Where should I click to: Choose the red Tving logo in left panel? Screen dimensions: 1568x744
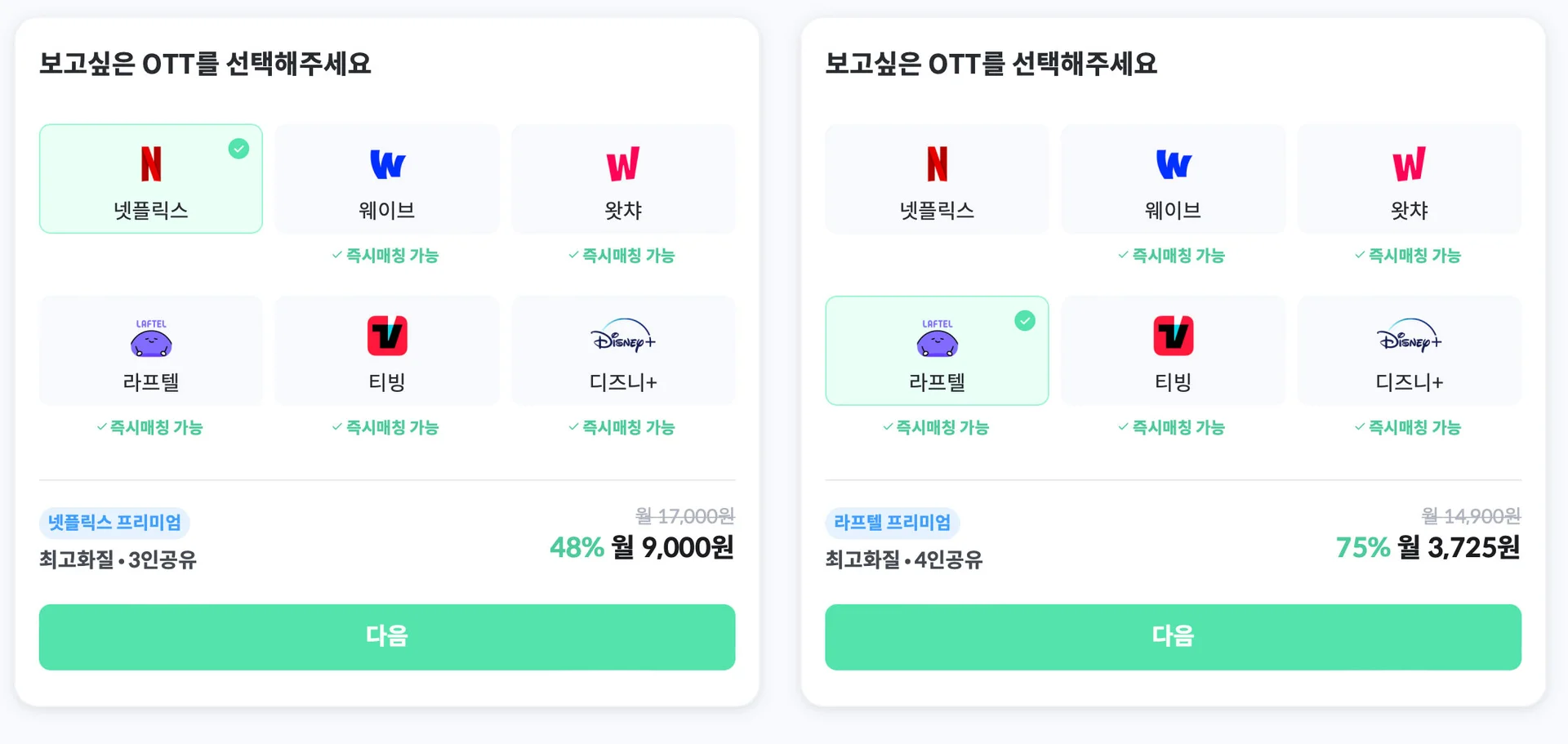pyautogui.click(x=387, y=336)
